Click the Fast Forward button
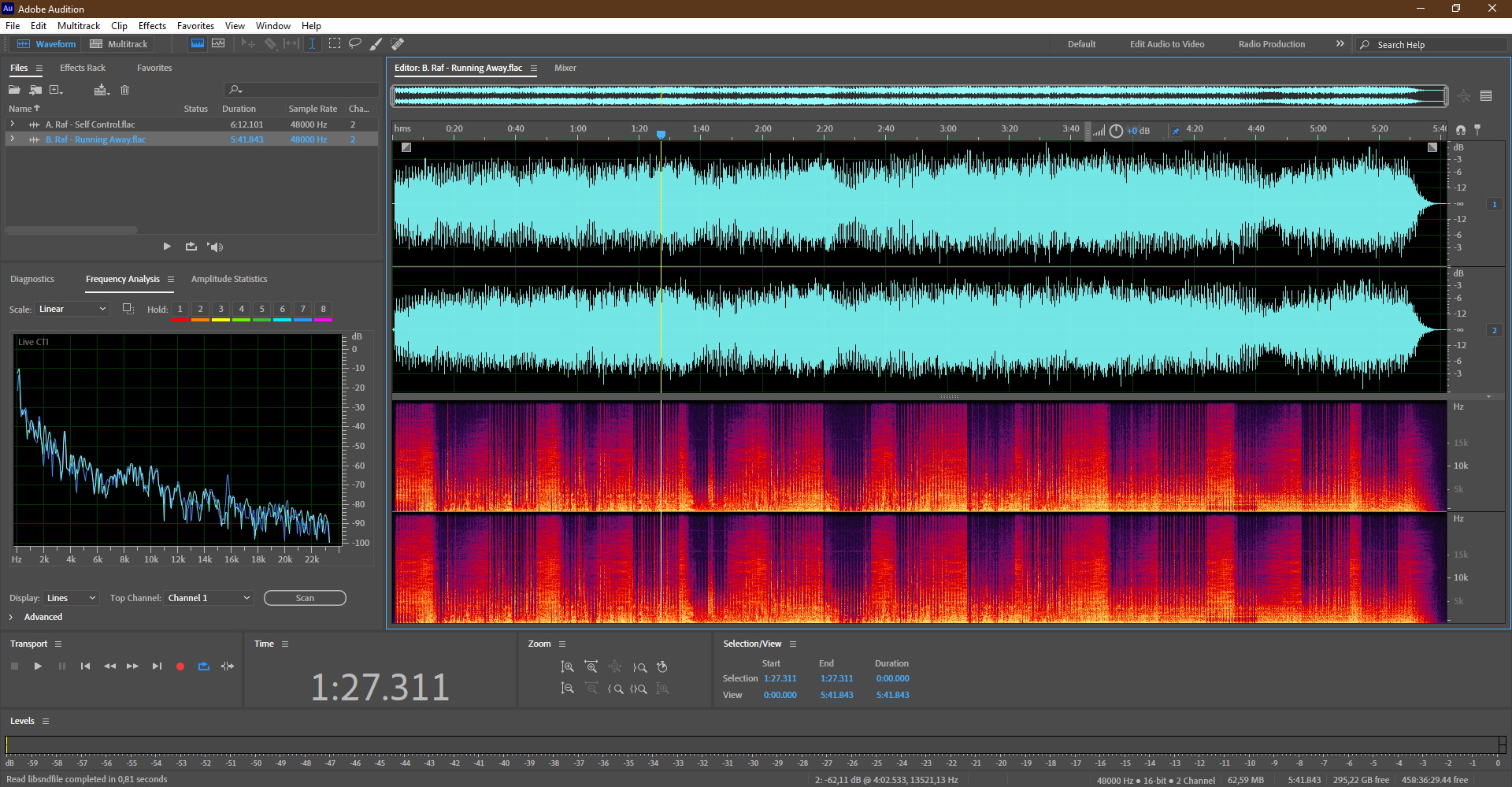This screenshot has height=787, width=1512. point(133,666)
